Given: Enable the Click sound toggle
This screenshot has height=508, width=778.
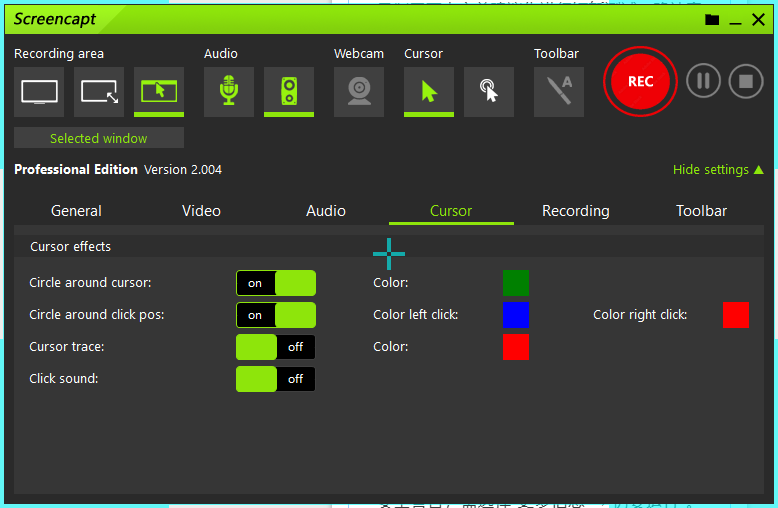Looking at the screenshot, I should click(276, 379).
